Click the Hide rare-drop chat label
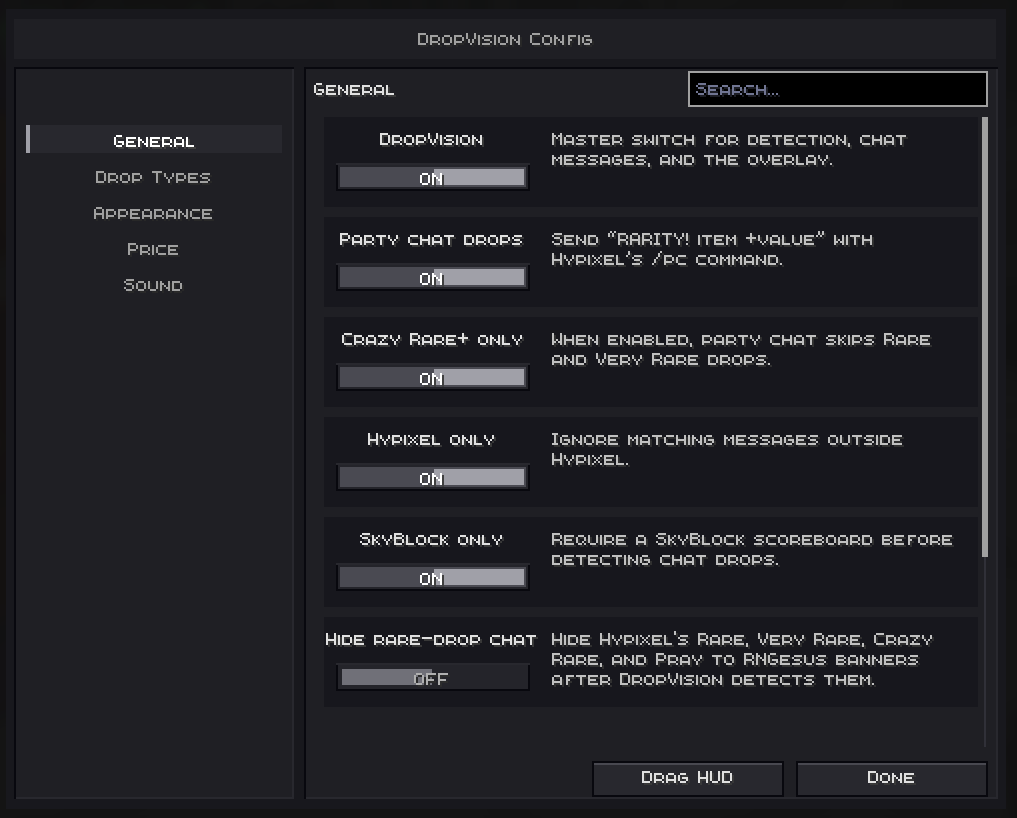The width and height of the screenshot is (1017, 818). coord(431,640)
